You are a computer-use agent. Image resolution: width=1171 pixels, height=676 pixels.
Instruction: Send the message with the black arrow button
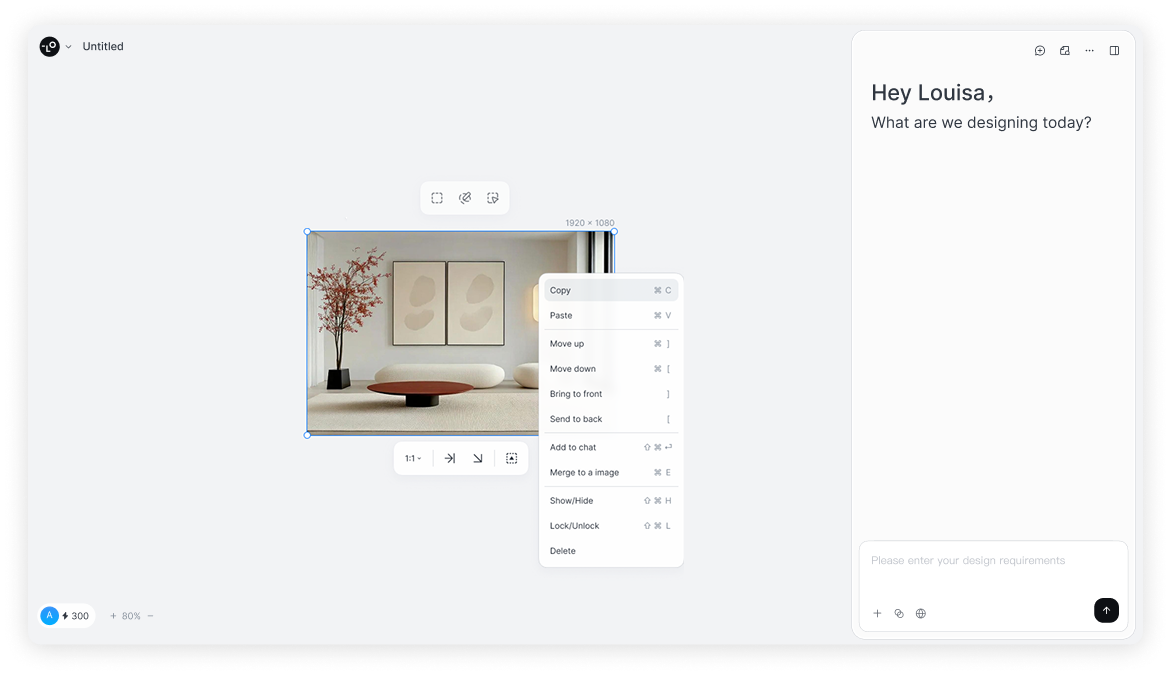1106,610
